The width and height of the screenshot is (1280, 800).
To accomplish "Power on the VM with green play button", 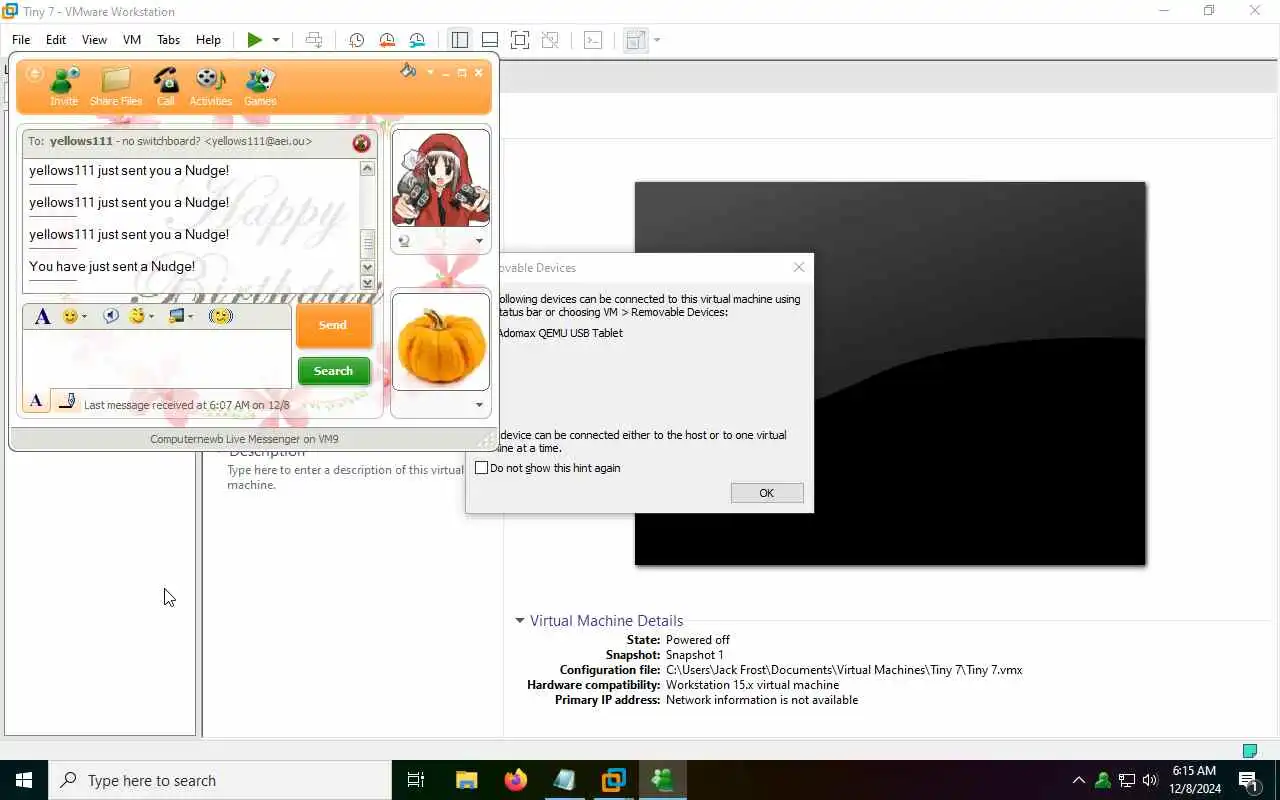I will [255, 40].
